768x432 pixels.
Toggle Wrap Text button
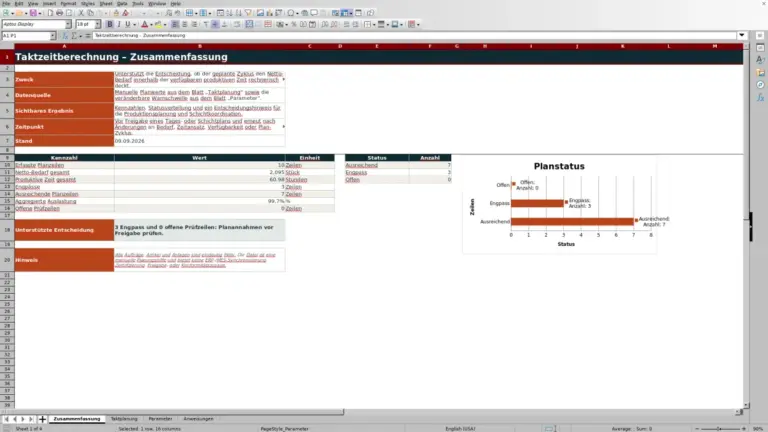coord(237,24)
